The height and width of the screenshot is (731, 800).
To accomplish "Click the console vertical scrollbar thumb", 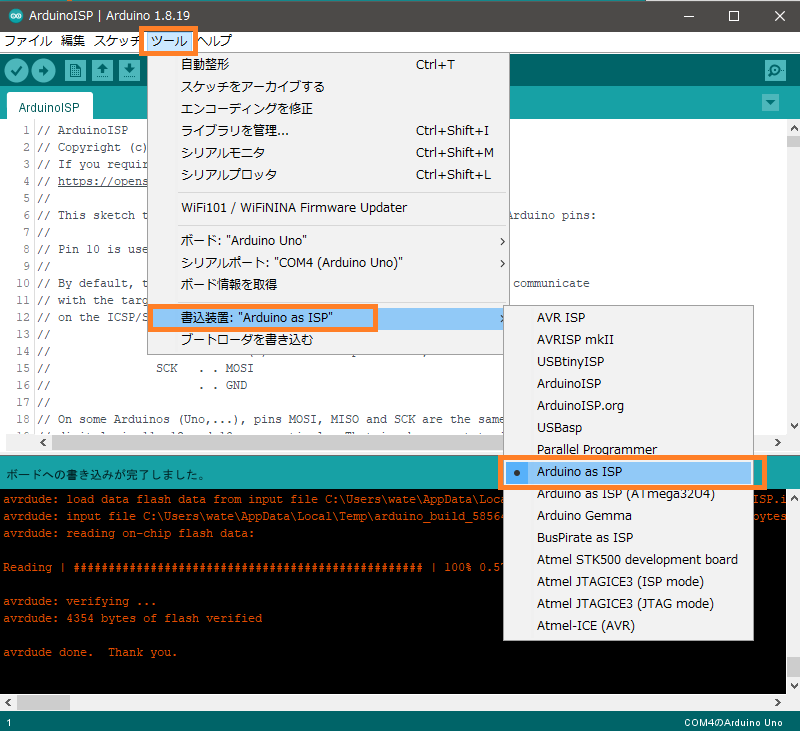I will pyautogui.click(x=793, y=666).
